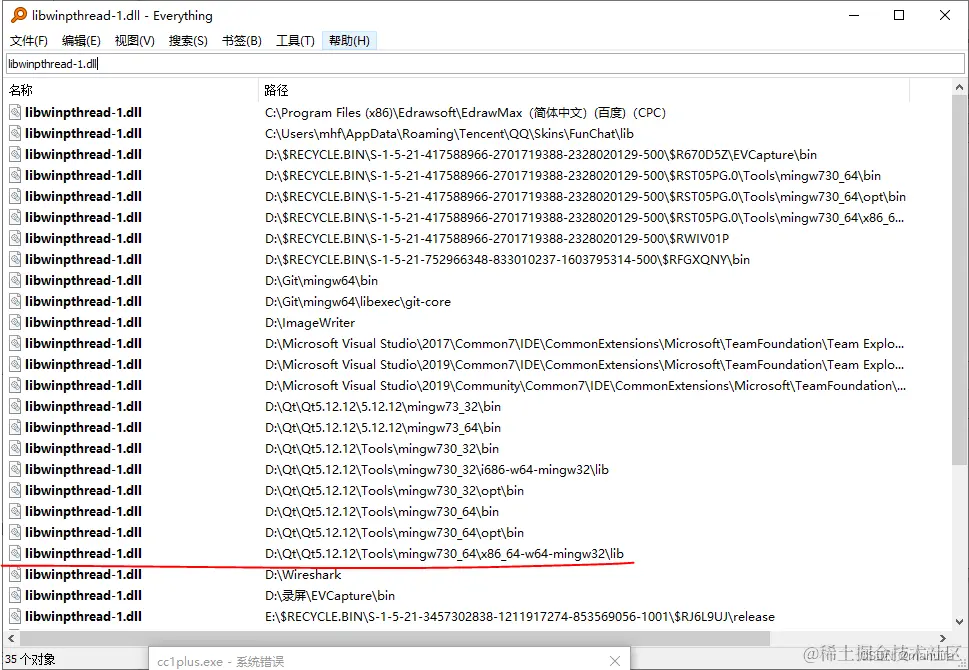Open the 帮助(H) menu
The image size is (969, 670).
(349, 41)
